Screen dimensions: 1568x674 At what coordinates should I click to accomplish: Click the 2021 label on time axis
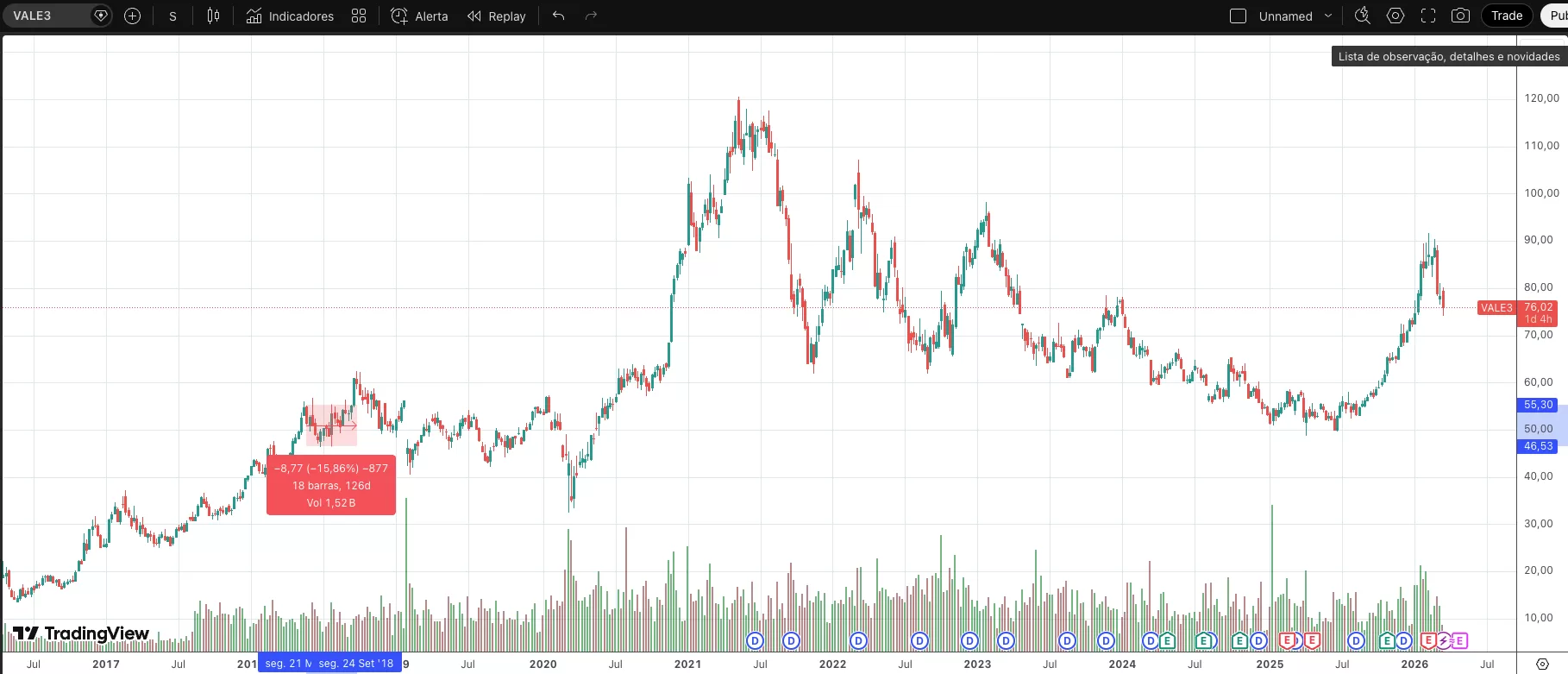[x=687, y=665]
